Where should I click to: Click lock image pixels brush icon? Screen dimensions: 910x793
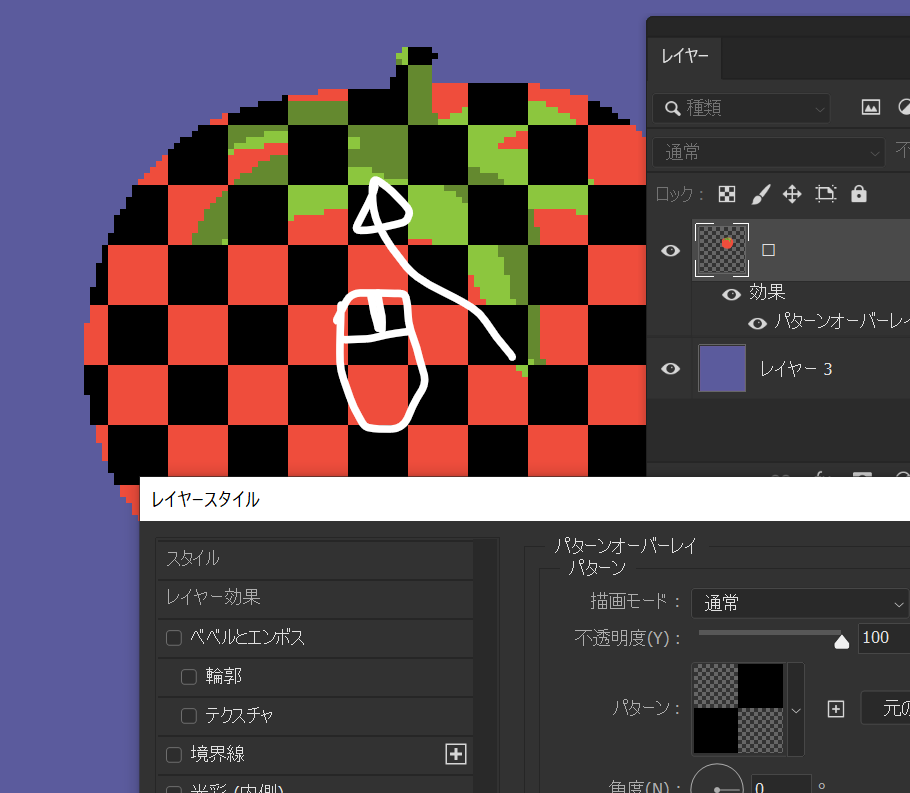point(760,194)
